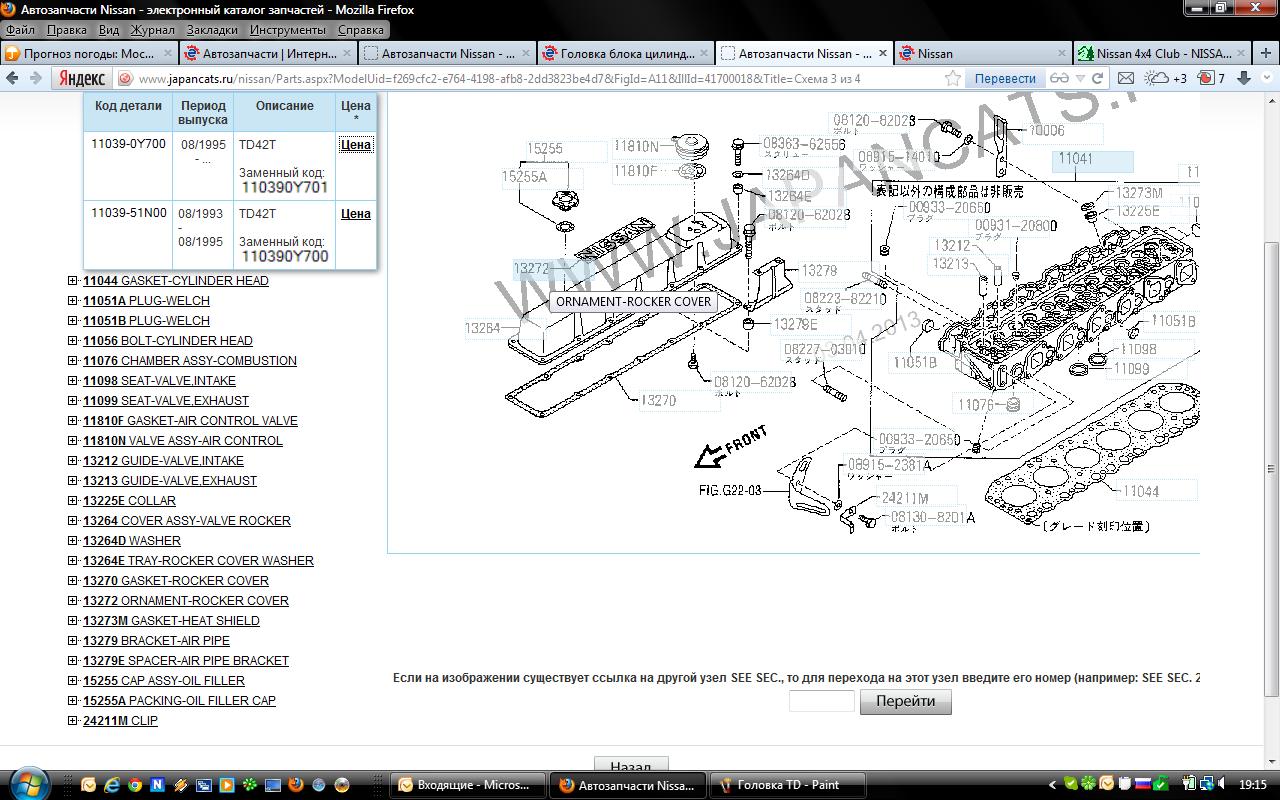
Task: Go back with the browser back arrow
Action: coord(13,78)
